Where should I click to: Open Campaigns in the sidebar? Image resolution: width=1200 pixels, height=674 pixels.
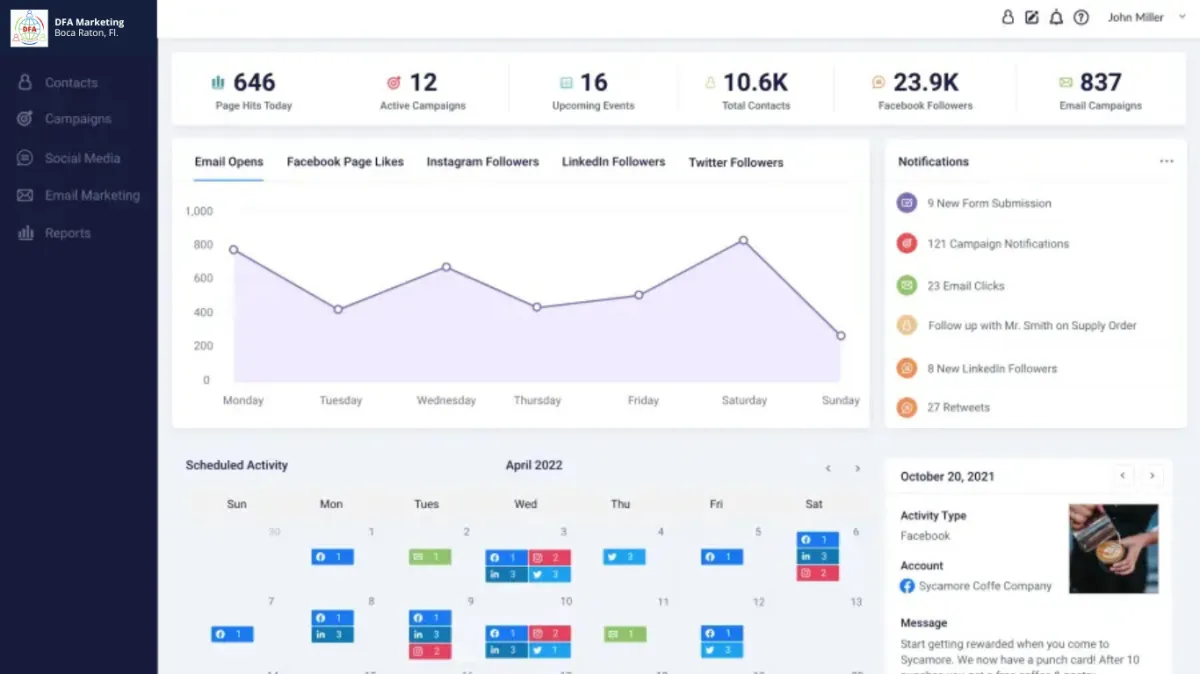tap(64, 119)
